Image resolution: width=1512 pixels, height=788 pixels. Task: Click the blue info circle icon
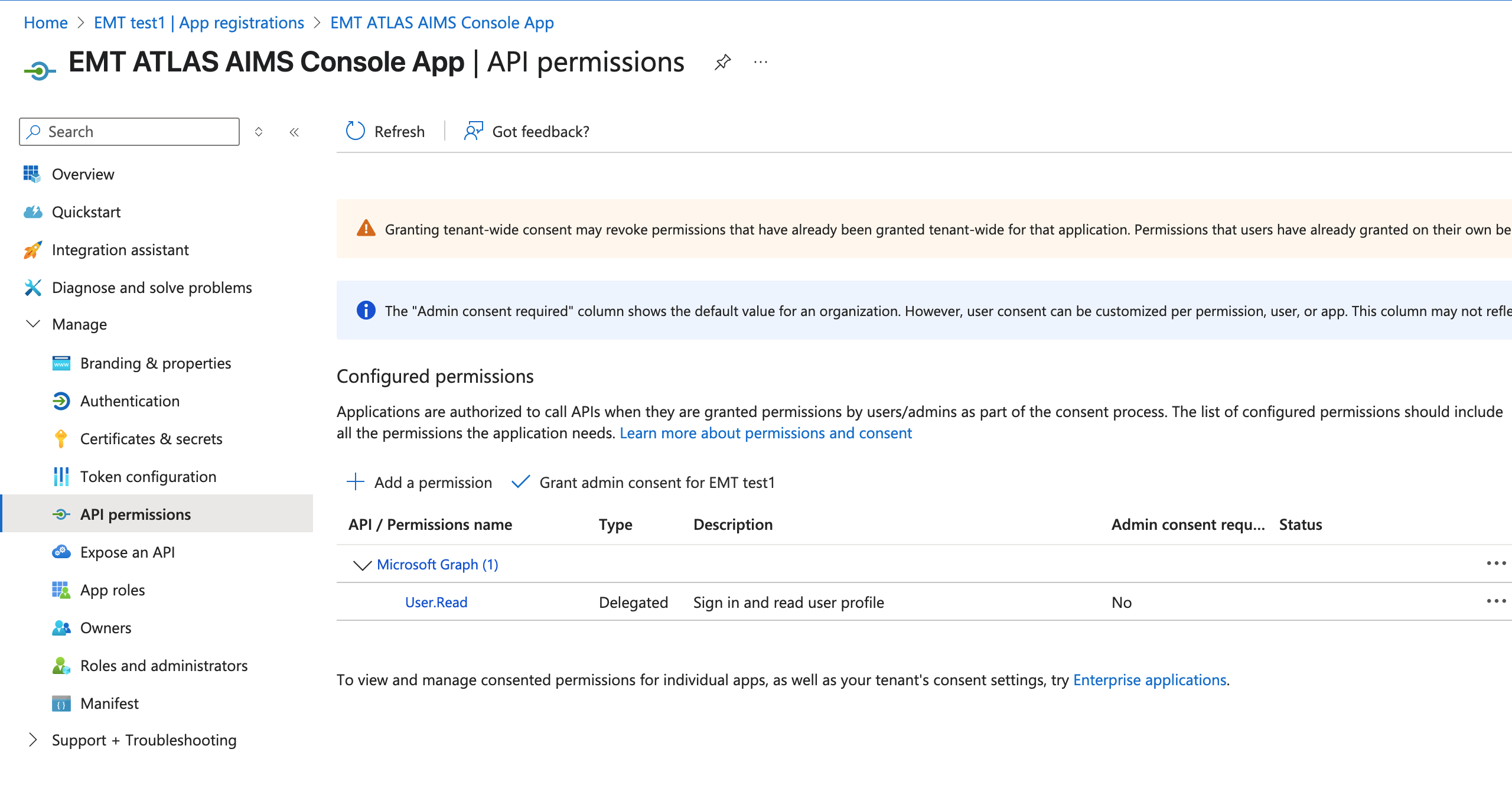pyautogui.click(x=366, y=310)
